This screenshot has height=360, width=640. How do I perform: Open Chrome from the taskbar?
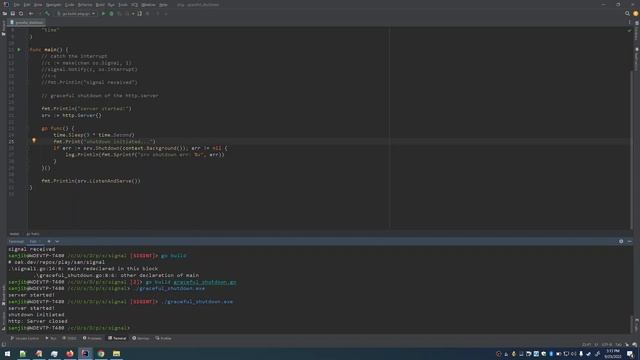(x=101, y=353)
